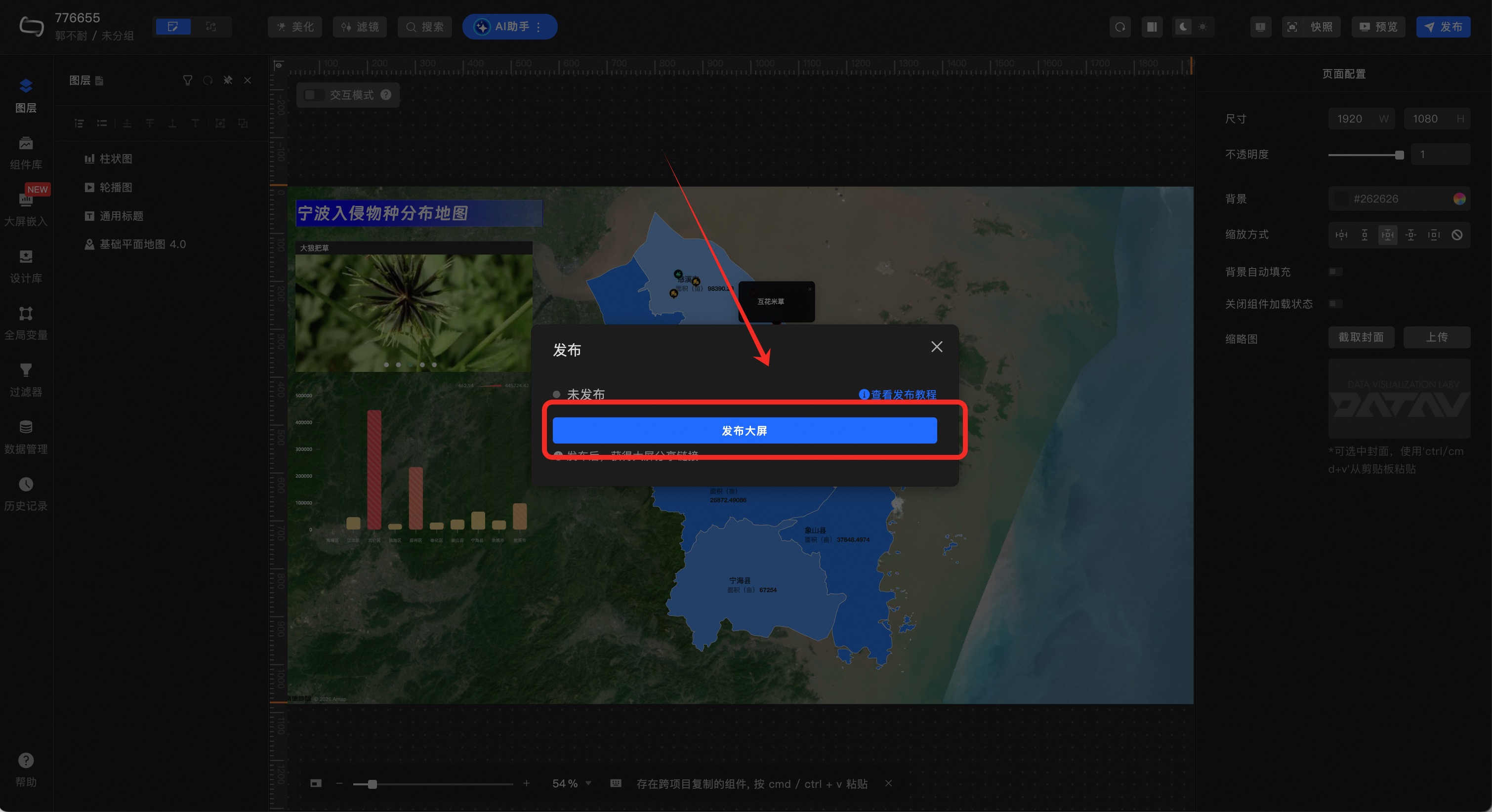Viewport: 1492px width, 812px height.
Task: Click the blue 发布大屏 button
Action: pos(744,430)
